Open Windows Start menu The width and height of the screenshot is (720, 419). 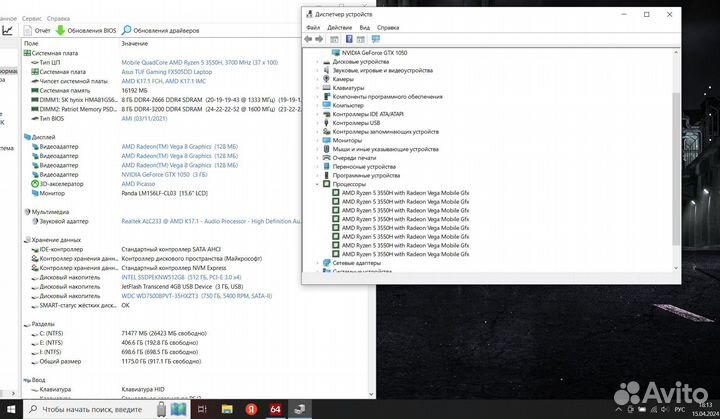[x=11, y=409]
